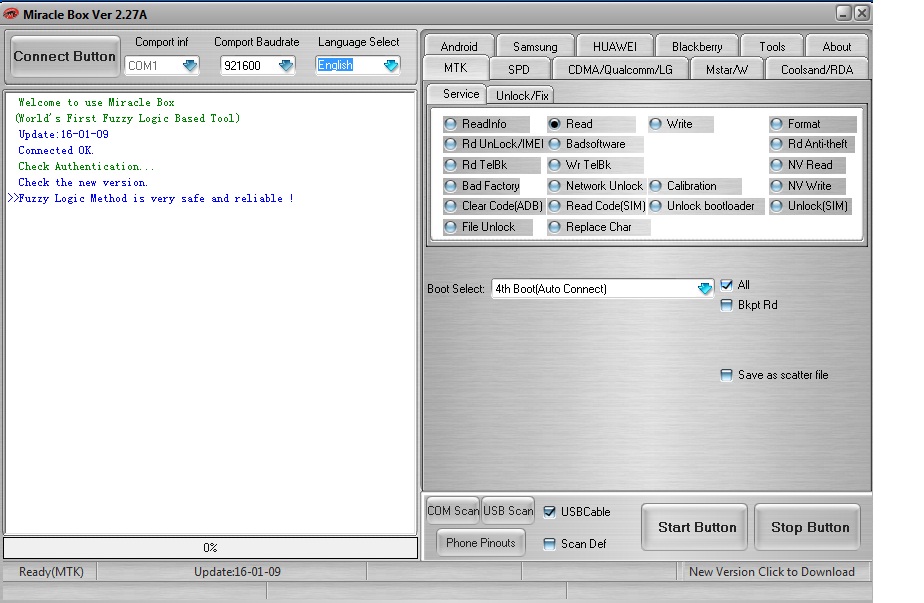924x603 pixels.
Task: Open the Comport inf COM1 dropdown arrow
Action: tap(190, 65)
